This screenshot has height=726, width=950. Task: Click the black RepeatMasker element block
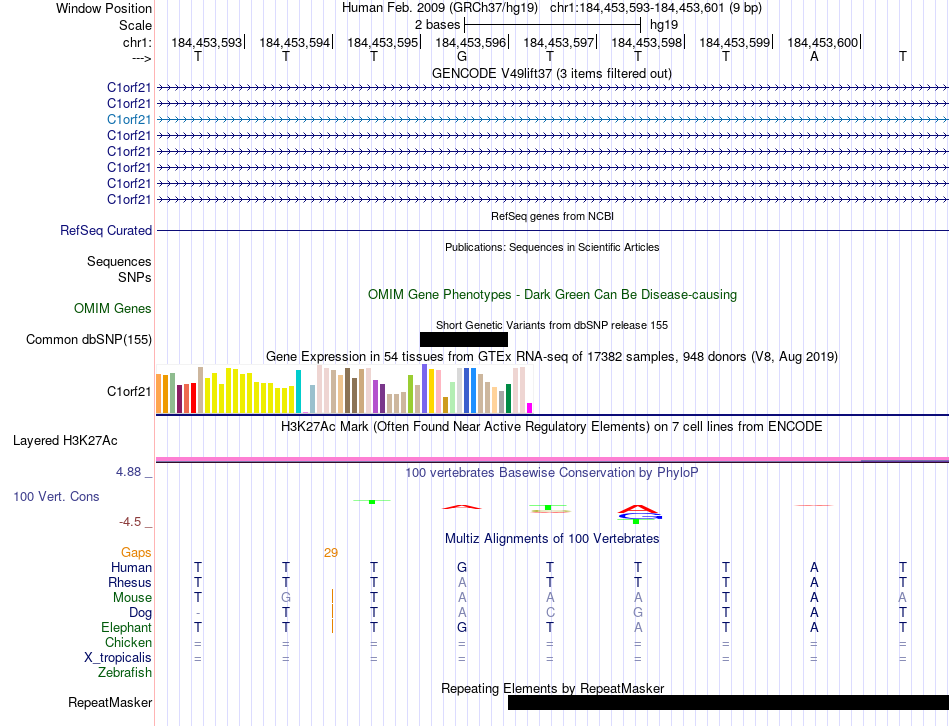click(x=727, y=702)
